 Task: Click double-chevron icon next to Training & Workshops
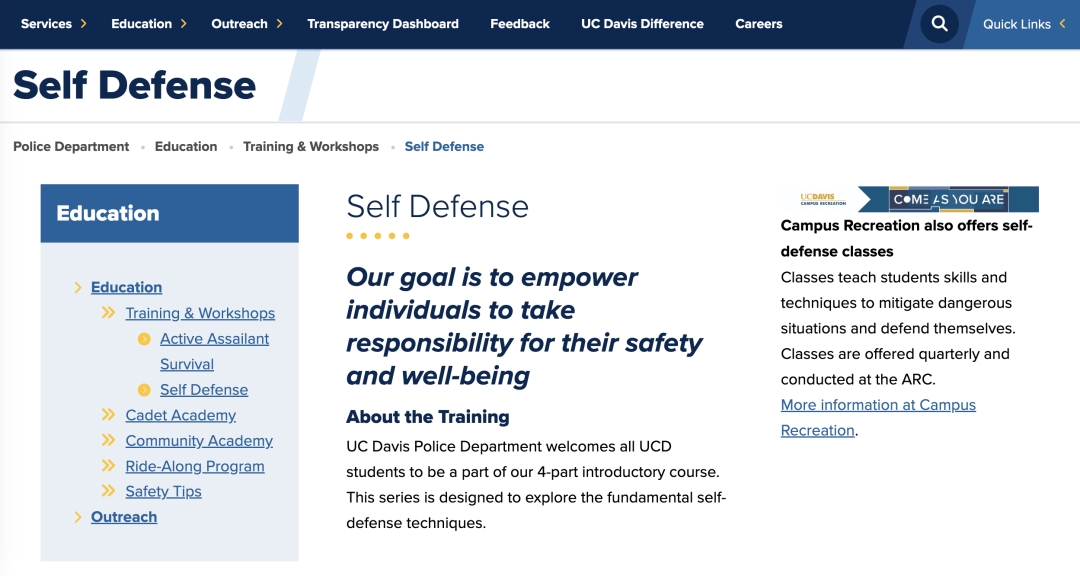108,313
